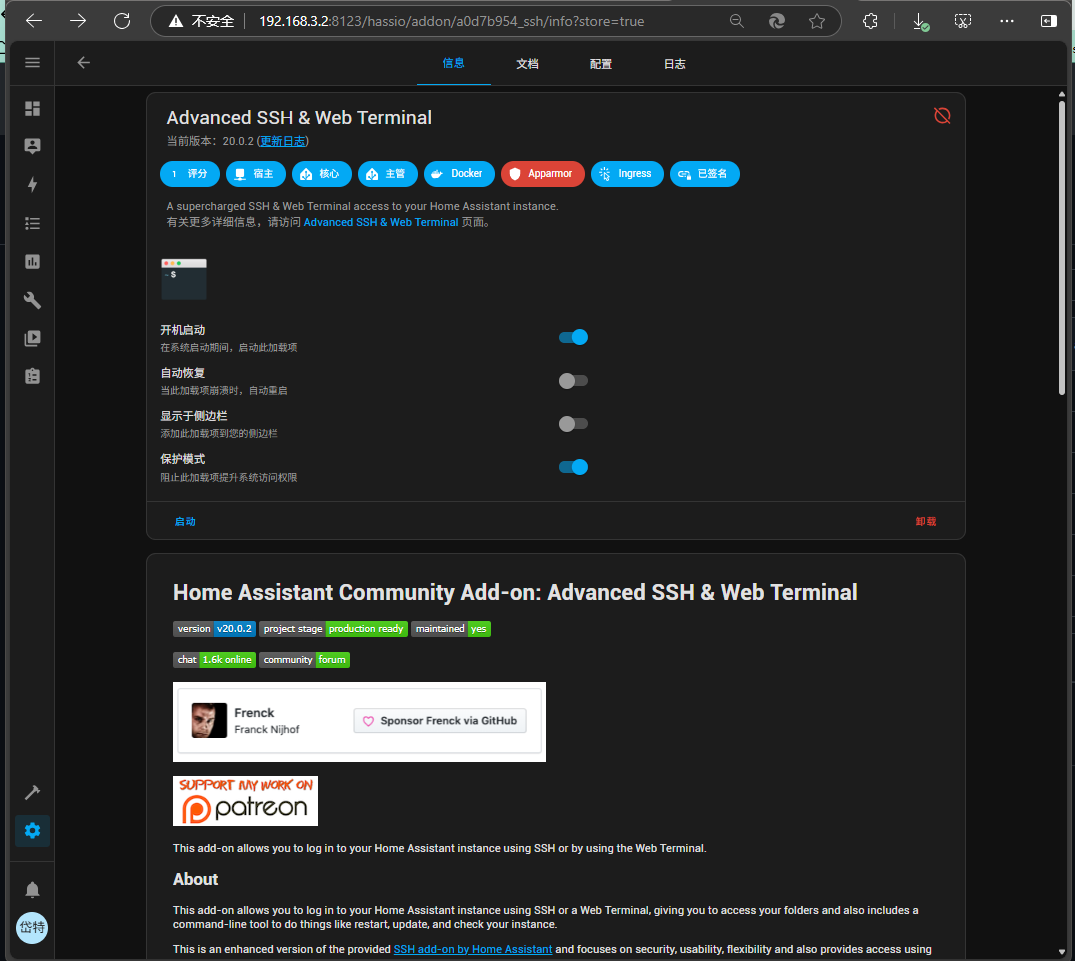The image size is (1075, 961).
Task: Disable the 开机启动 toggle
Action: [573, 337]
